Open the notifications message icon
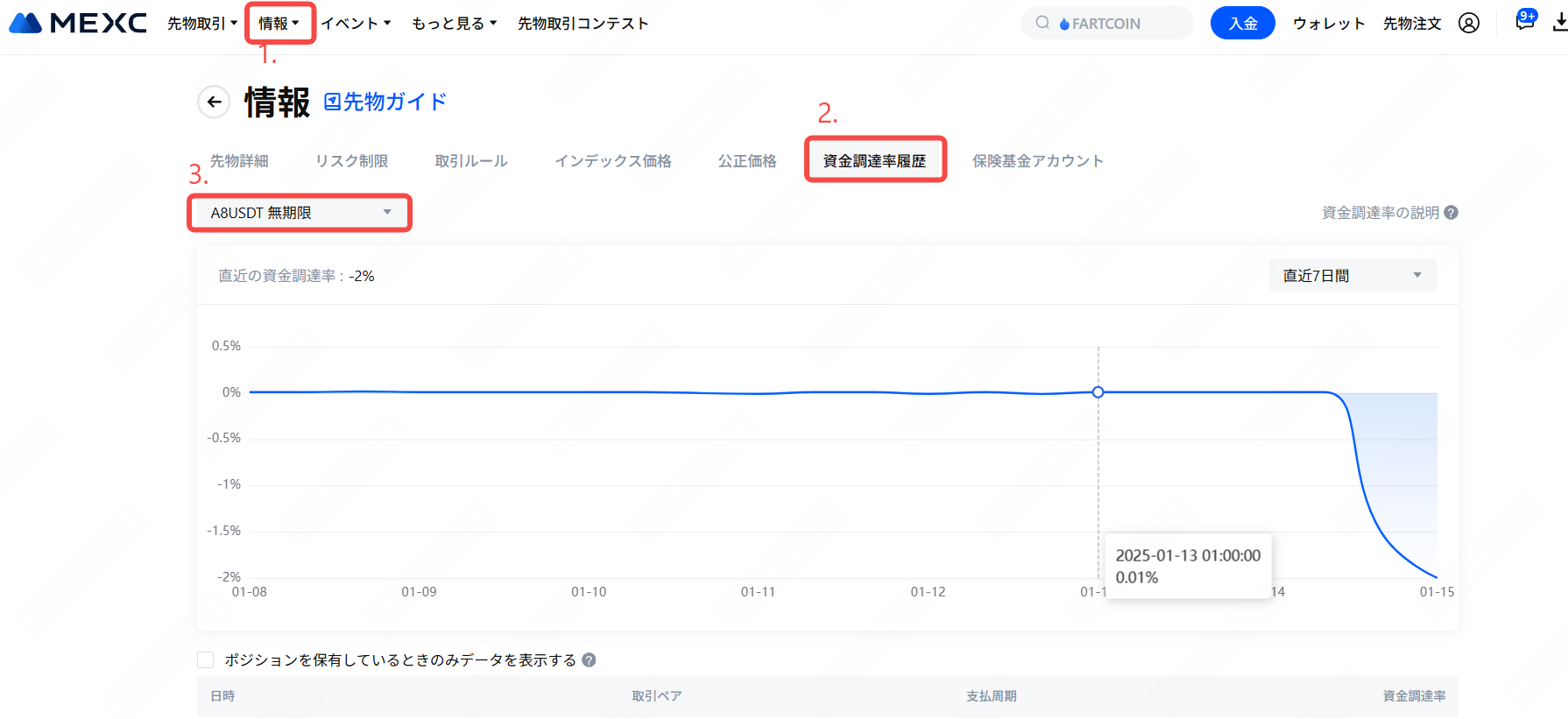The width and height of the screenshot is (1568, 719). [x=1525, y=22]
